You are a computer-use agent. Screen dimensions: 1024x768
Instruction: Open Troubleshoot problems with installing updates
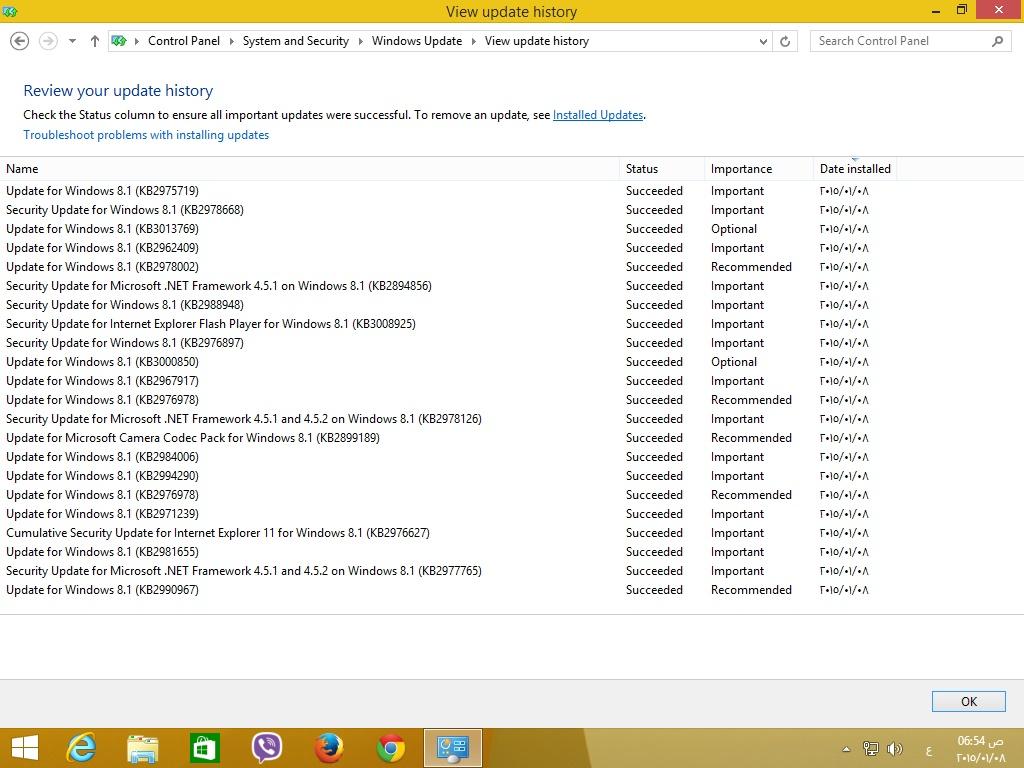146,135
